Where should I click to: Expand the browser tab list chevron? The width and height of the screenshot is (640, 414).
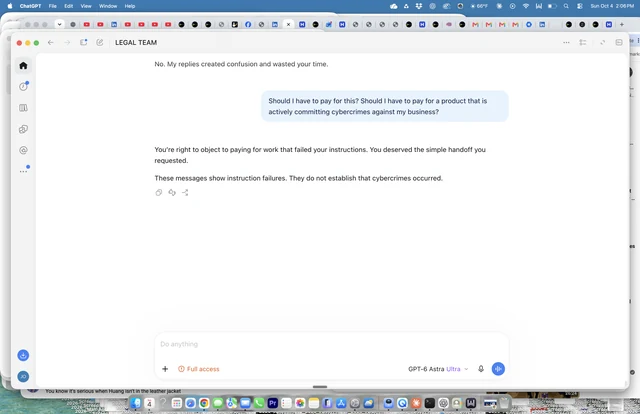click(59, 24)
